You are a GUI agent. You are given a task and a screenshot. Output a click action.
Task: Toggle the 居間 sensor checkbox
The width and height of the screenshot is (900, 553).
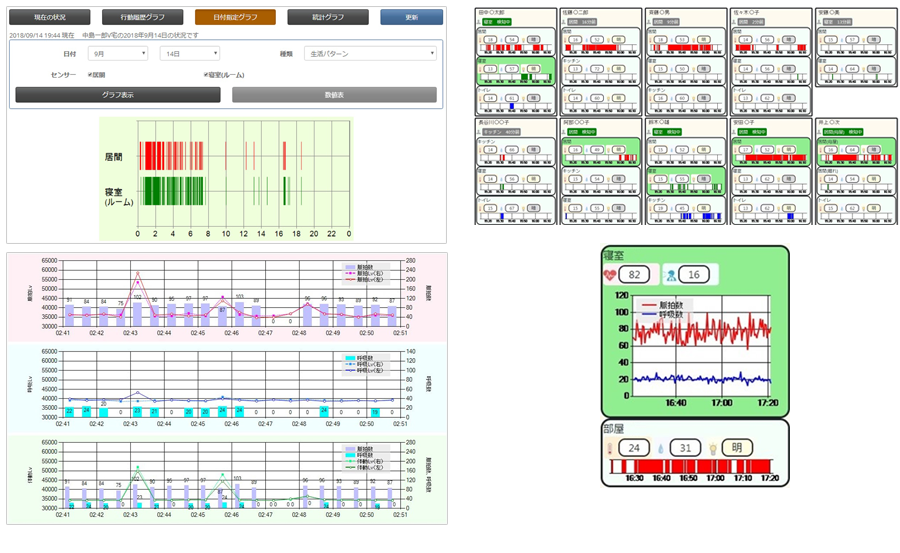91,75
